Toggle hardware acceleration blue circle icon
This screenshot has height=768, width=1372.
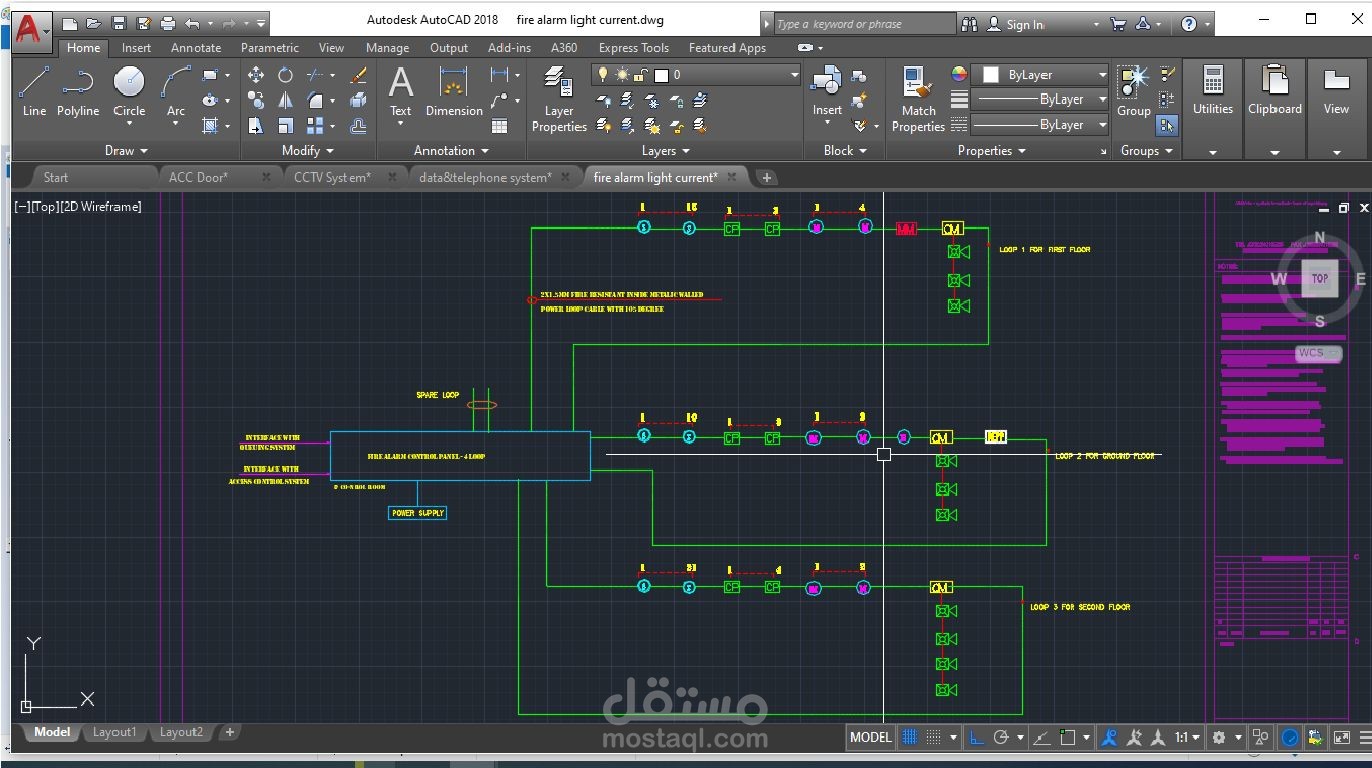coord(1290,737)
